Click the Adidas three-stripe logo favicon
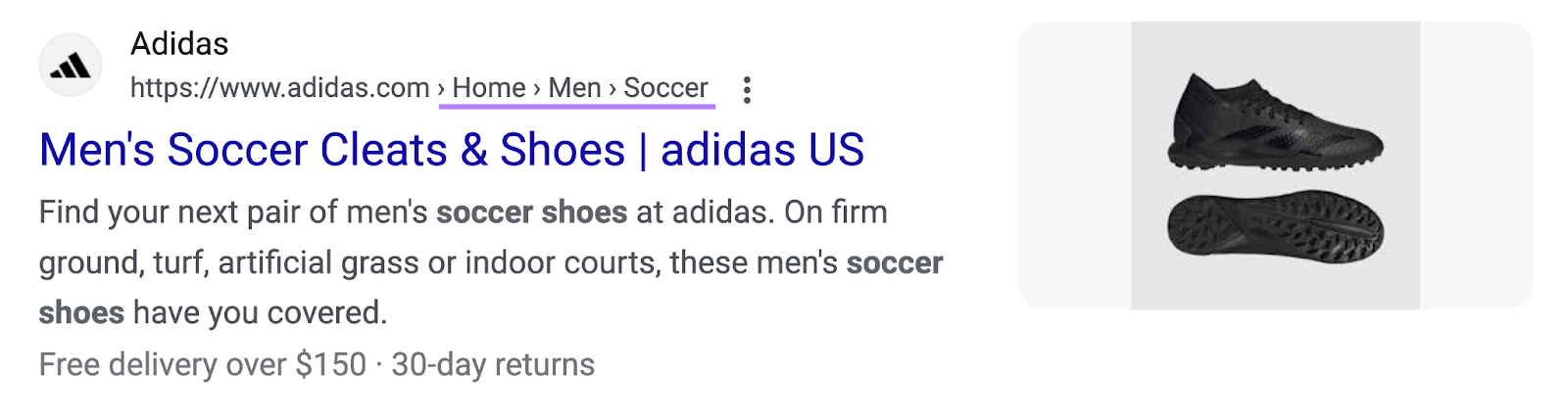1568x419 pixels. 70,66
